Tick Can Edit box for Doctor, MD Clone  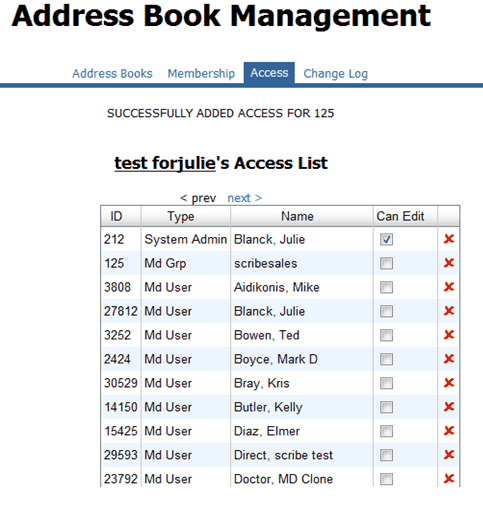click(x=386, y=479)
